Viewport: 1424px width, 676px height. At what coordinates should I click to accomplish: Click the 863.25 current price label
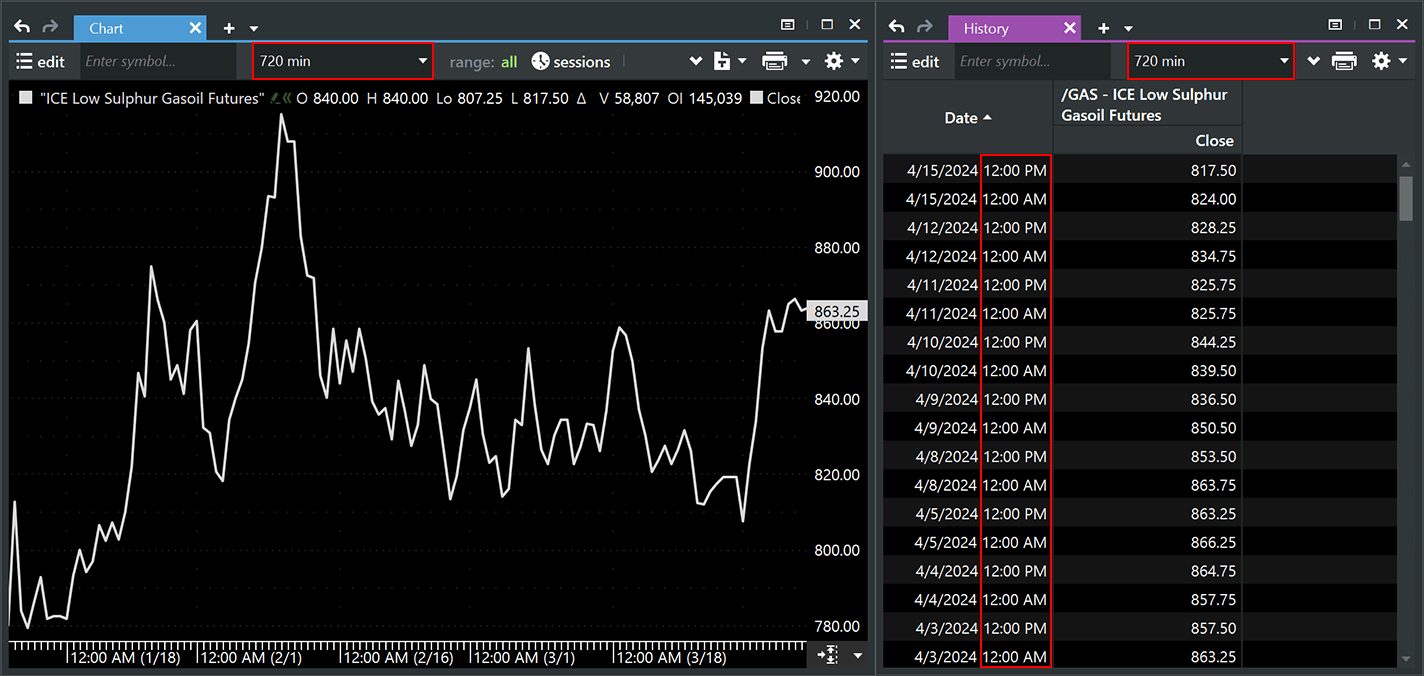(x=836, y=312)
